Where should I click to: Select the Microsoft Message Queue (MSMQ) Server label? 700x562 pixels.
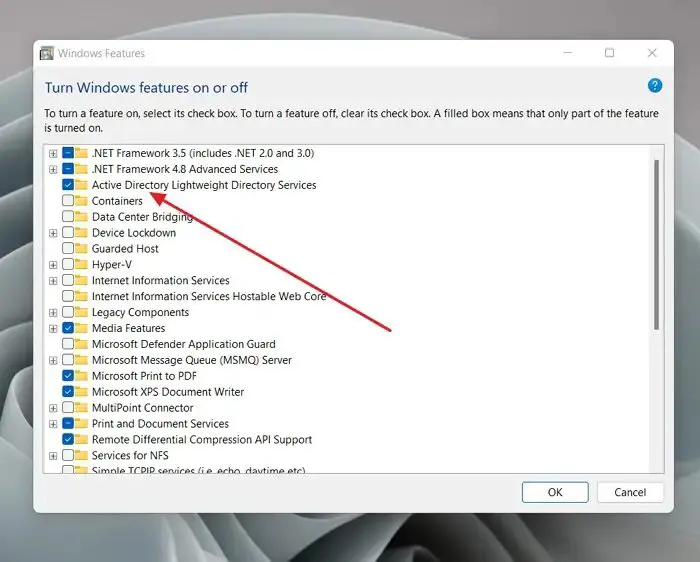[192, 360]
